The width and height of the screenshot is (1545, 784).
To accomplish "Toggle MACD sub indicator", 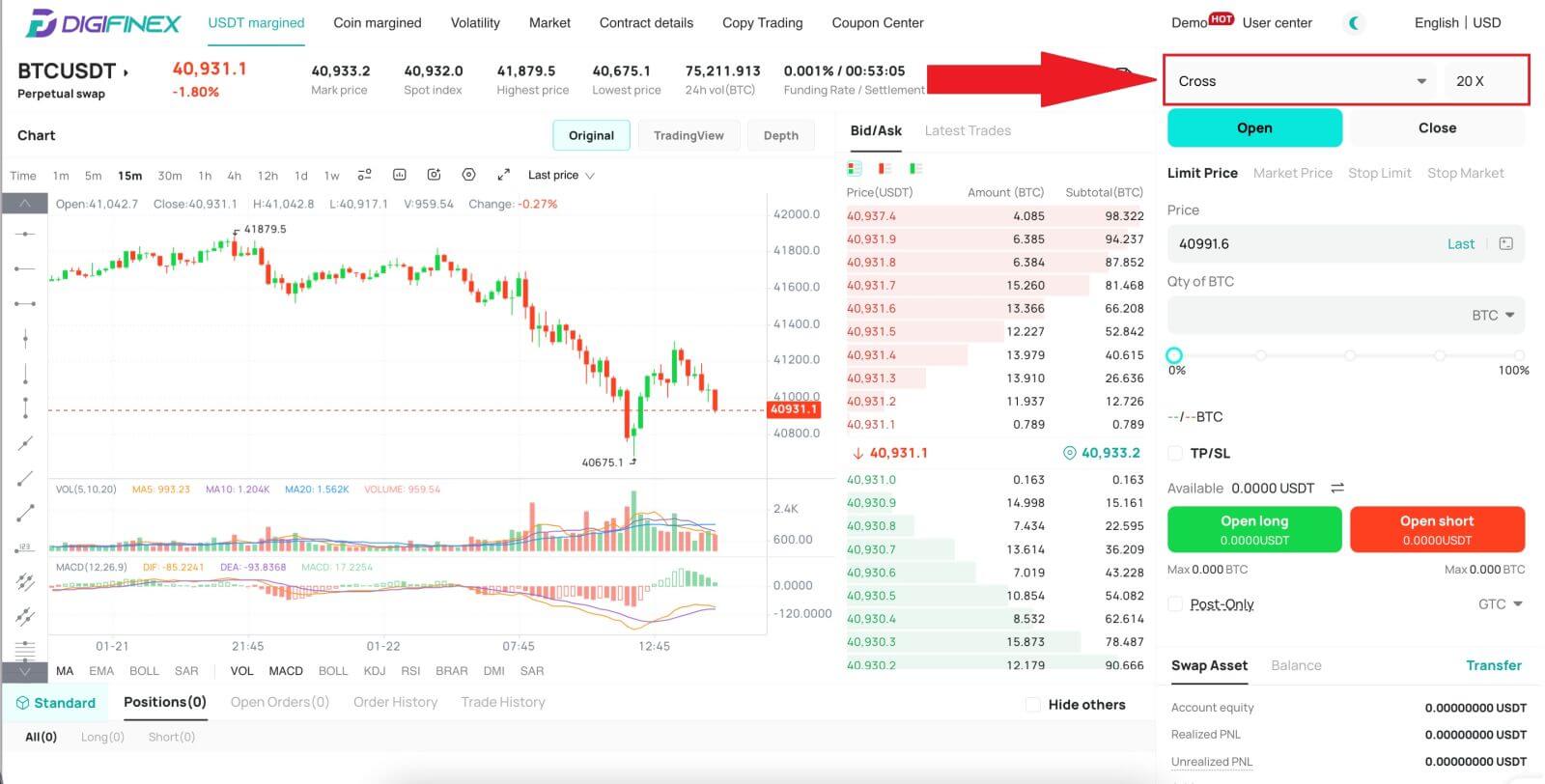I will click(x=286, y=671).
